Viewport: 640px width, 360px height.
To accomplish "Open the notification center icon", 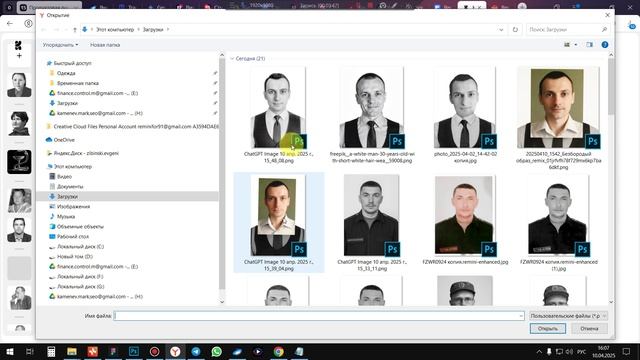I will tap(627, 351).
